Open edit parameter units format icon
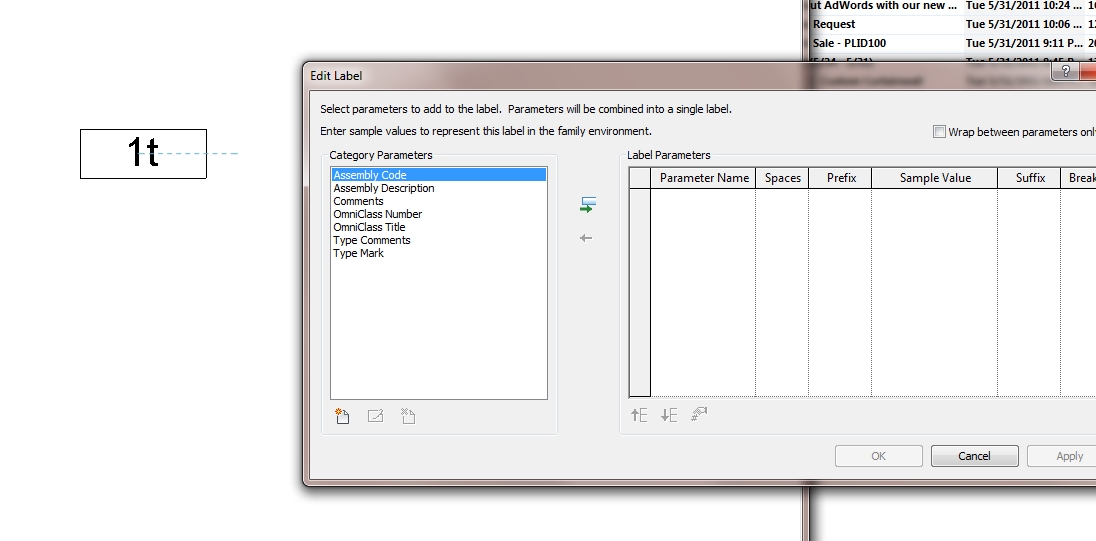Image resolution: width=1096 pixels, height=541 pixels. pos(699,414)
